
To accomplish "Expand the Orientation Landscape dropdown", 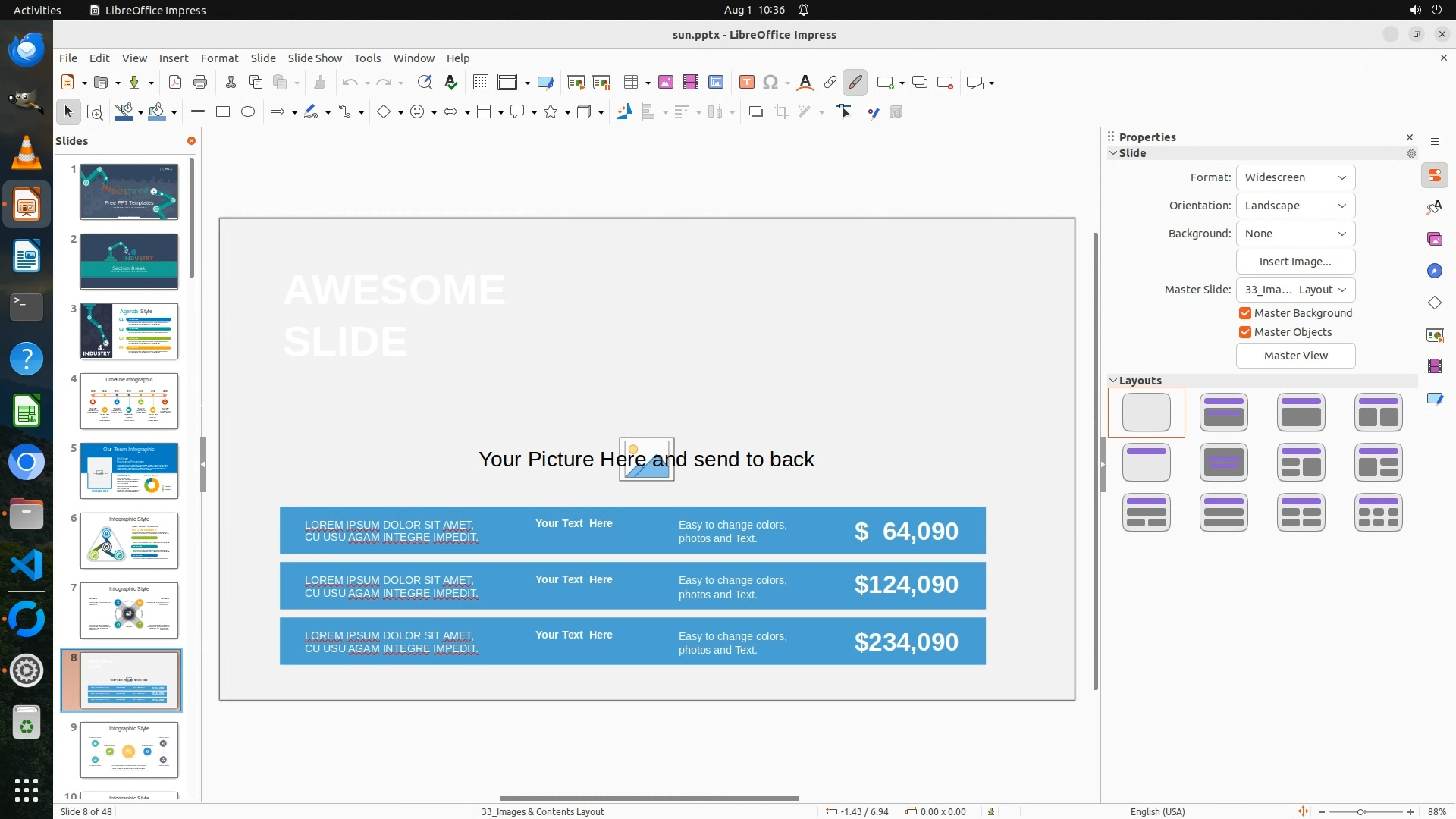I will click(x=1295, y=206).
